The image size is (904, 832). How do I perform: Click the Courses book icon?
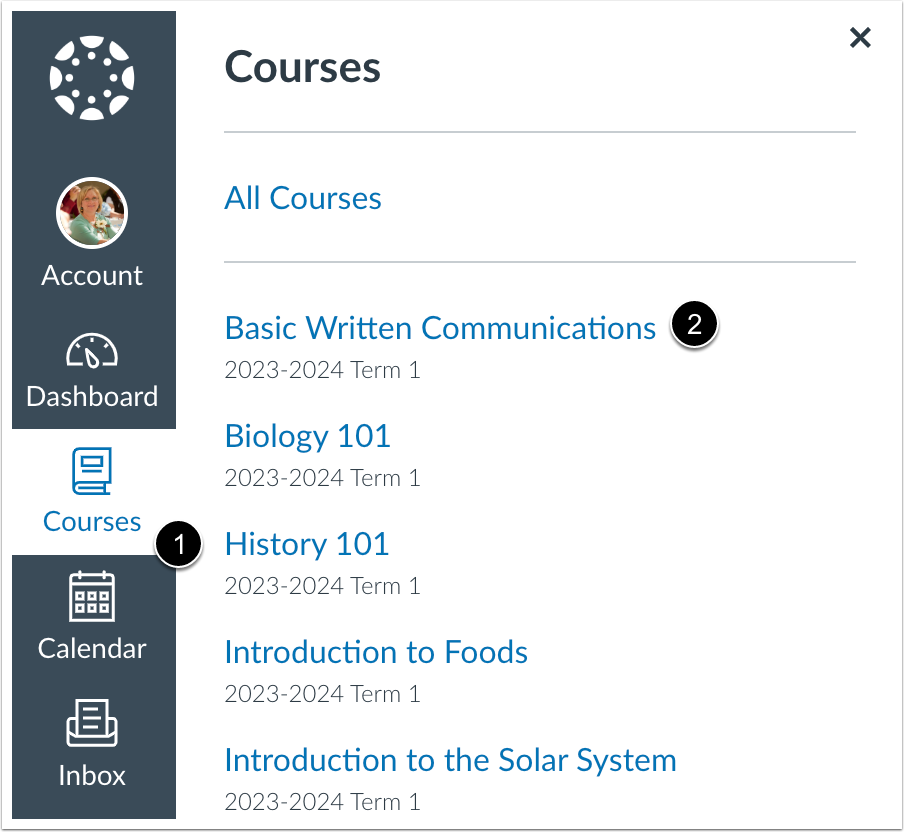tap(92, 470)
